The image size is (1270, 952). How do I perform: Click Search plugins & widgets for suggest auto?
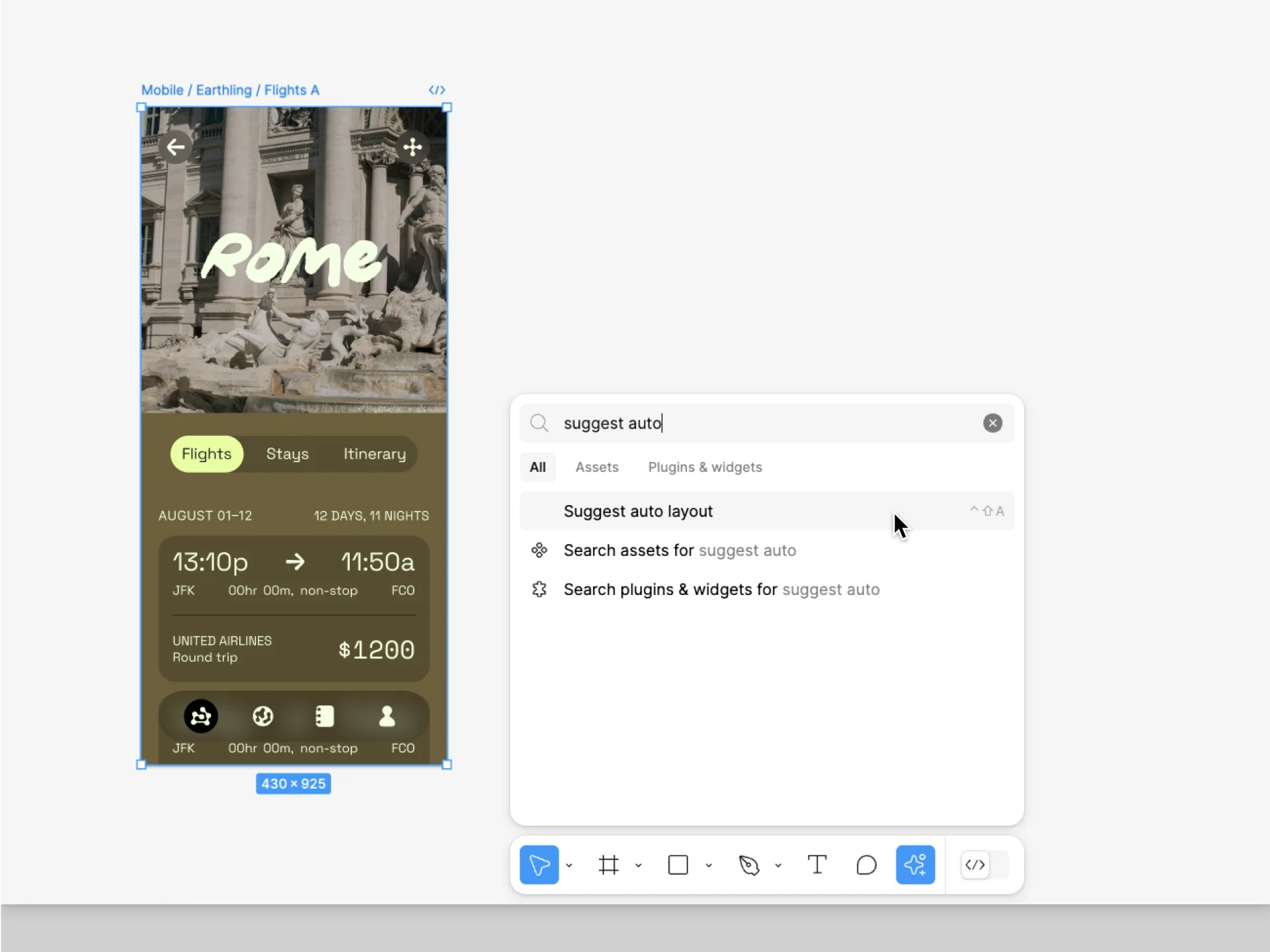pyautogui.click(x=767, y=589)
